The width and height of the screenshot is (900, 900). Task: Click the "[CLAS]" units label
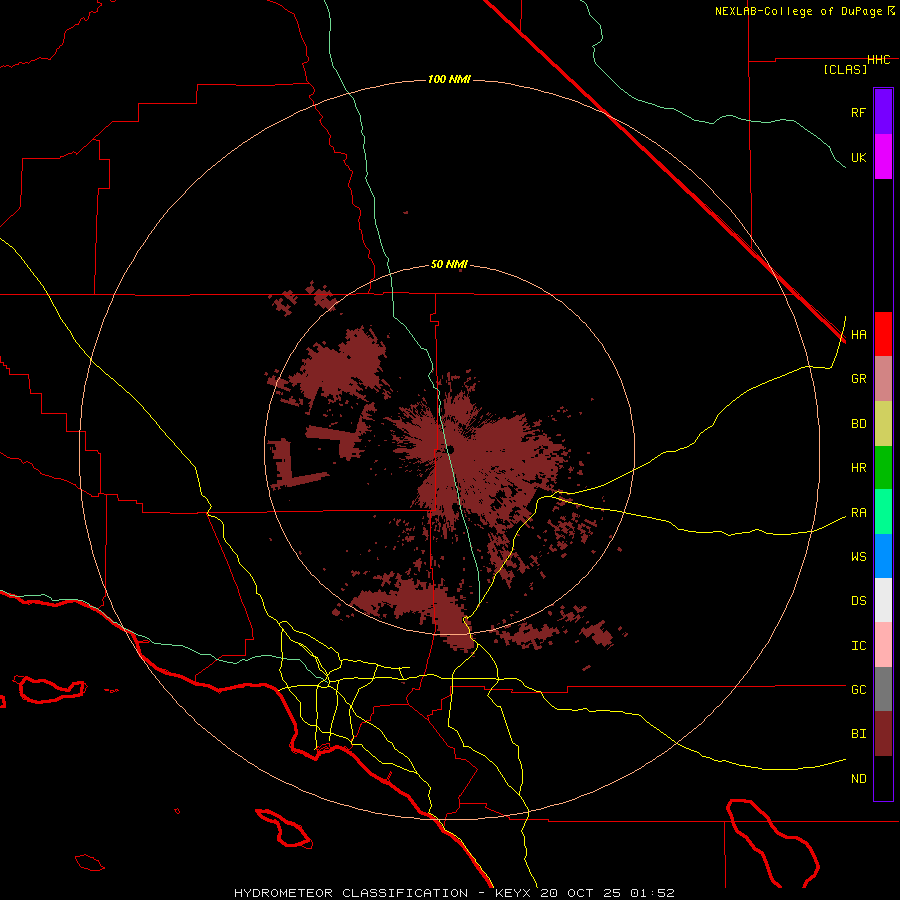845,69
